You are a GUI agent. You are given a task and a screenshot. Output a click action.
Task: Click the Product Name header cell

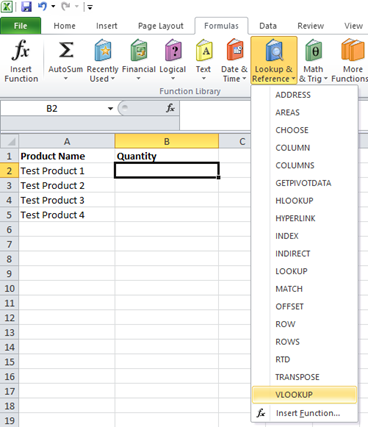click(67, 156)
